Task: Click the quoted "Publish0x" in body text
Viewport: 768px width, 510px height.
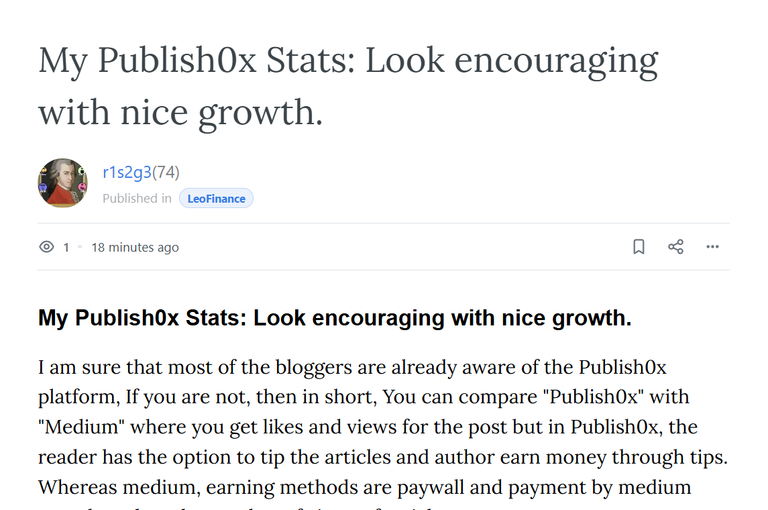Action: coord(594,397)
